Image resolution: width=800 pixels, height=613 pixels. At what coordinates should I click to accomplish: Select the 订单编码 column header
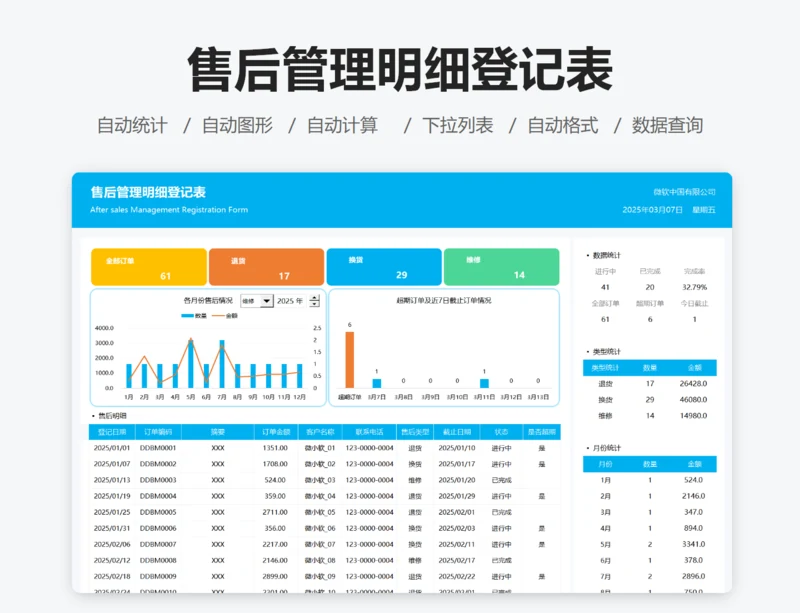[158, 432]
